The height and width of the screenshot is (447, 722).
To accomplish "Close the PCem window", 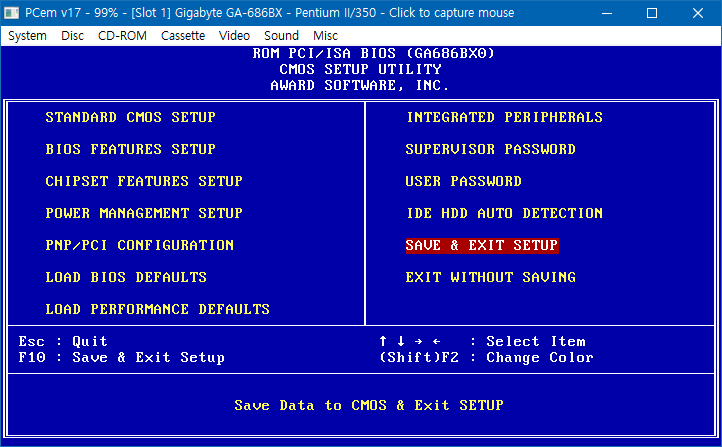I will (x=698, y=13).
